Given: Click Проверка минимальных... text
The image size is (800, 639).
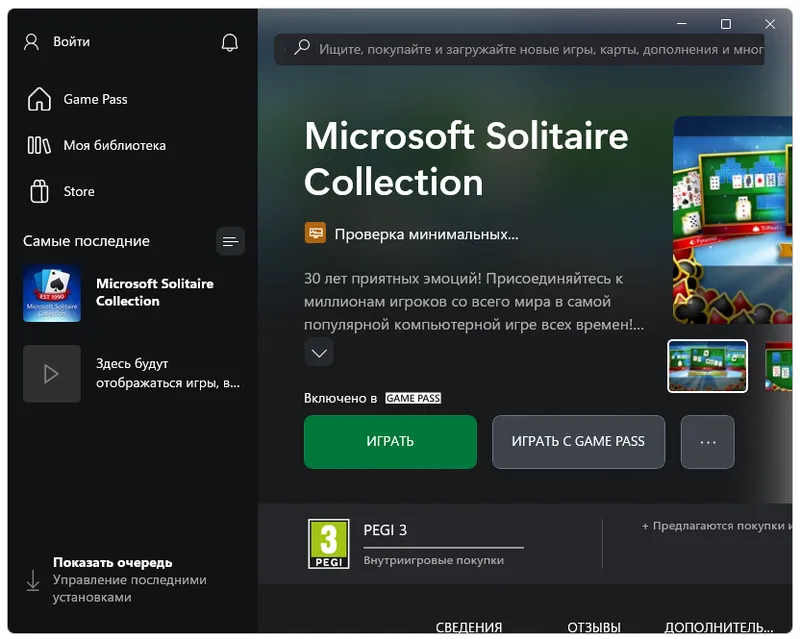Looking at the screenshot, I should (427, 234).
